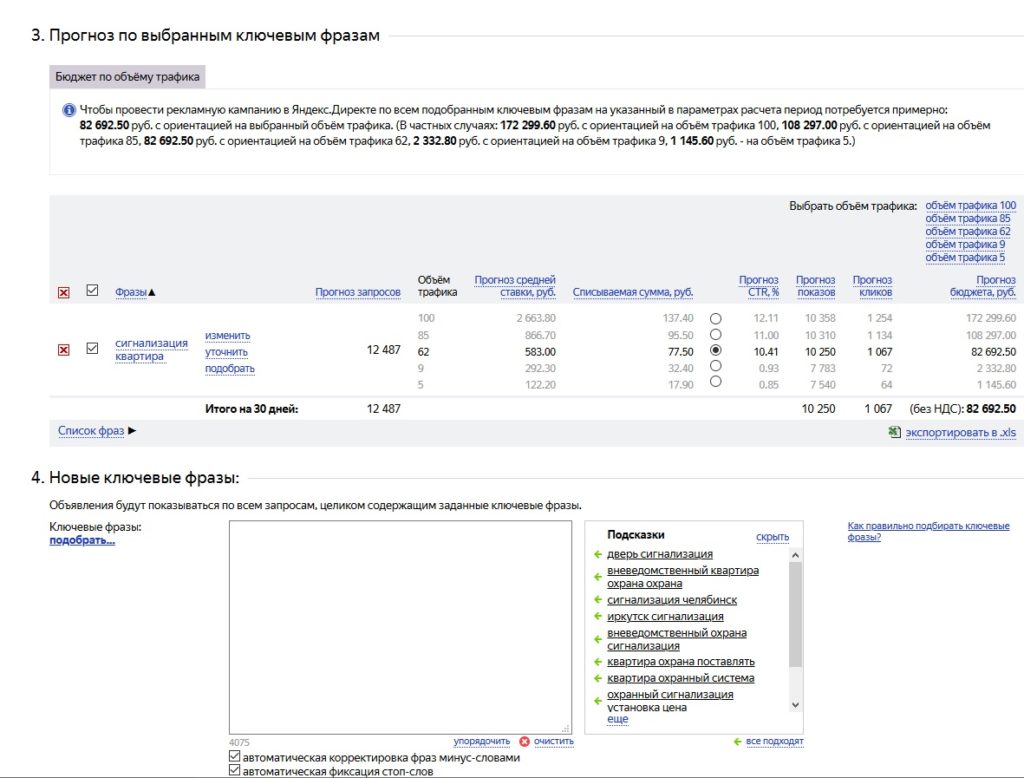Click подобрать link in the phrase row
Screen dimensions: 1024x778
pyautogui.click(x=230, y=368)
